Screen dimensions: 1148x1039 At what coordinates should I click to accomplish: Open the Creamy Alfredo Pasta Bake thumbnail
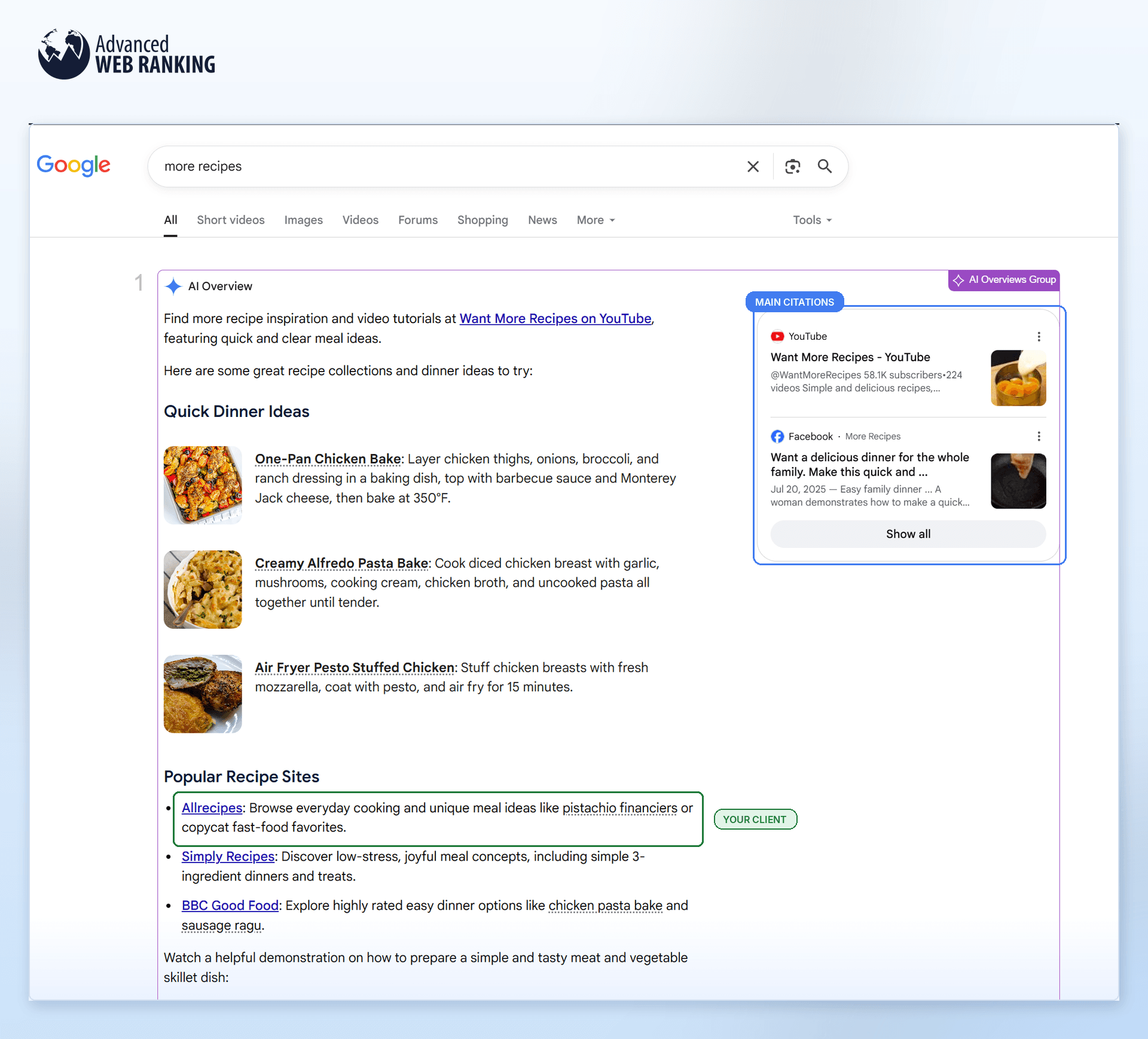[x=203, y=590]
